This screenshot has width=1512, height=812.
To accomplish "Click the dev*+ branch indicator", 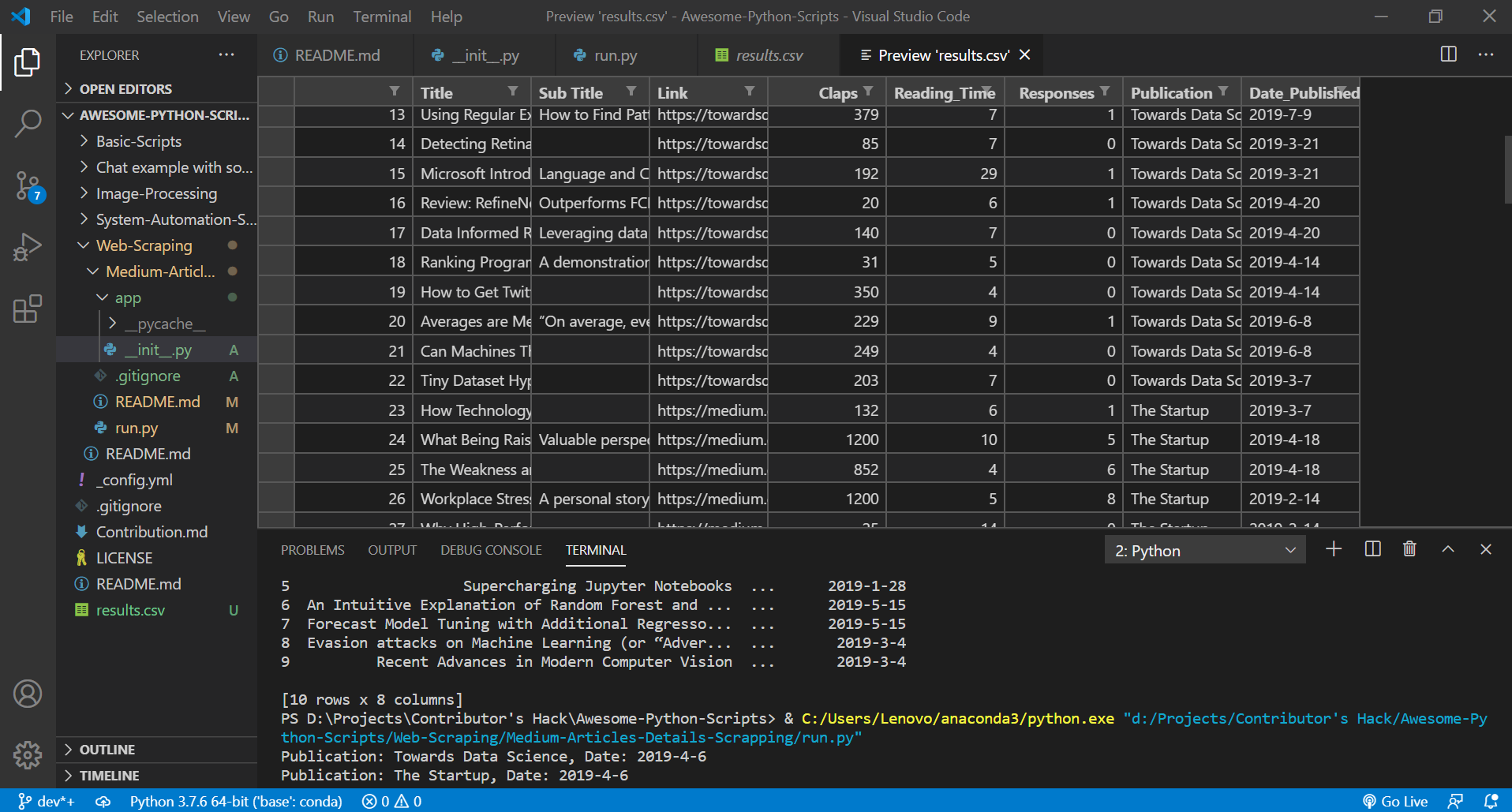I will point(47,801).
